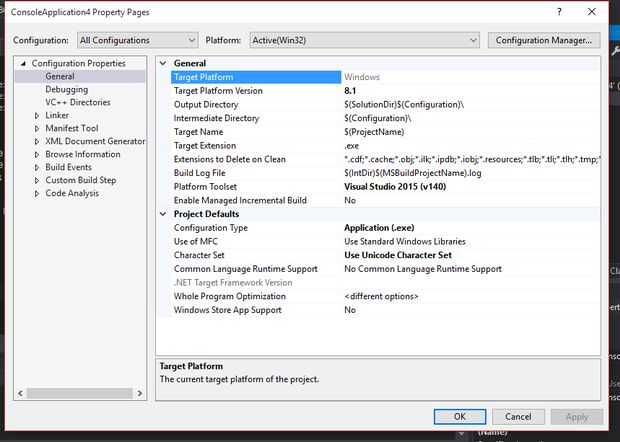Click the tree scrollbar left arrow
The image size is (620, 442).
(21, 393)
